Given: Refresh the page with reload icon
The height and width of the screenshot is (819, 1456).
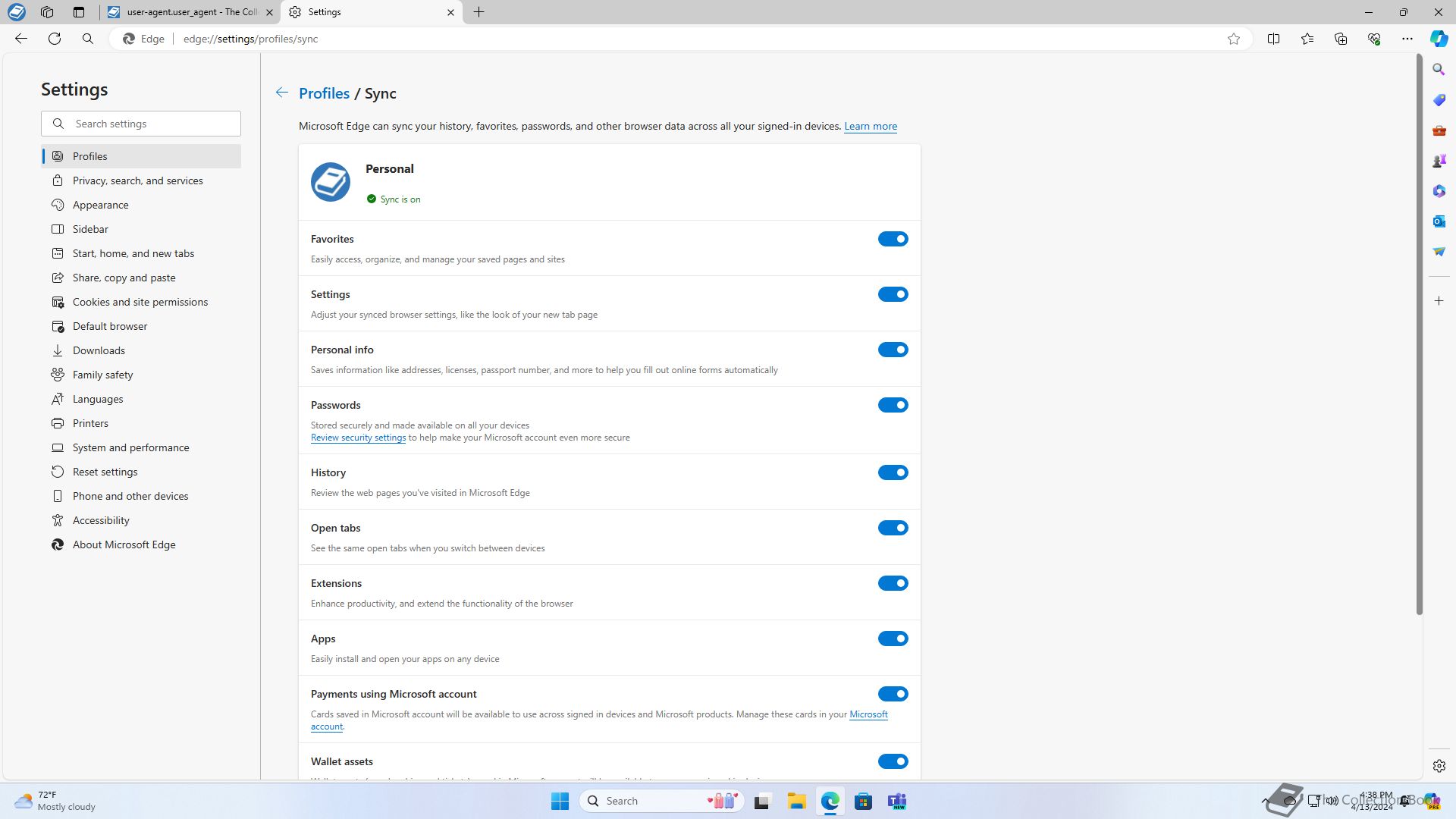Looking at the screenshot, I should coord(55,39).
